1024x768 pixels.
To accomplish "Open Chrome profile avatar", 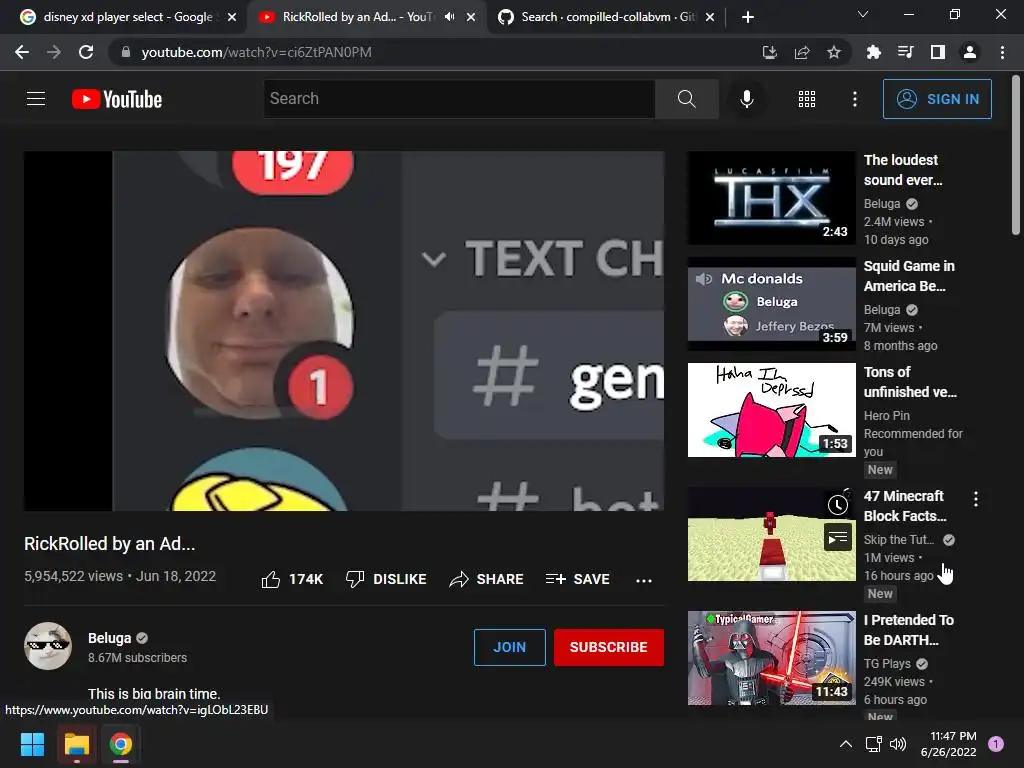I will pyautogui.click(x=970, y=52).
